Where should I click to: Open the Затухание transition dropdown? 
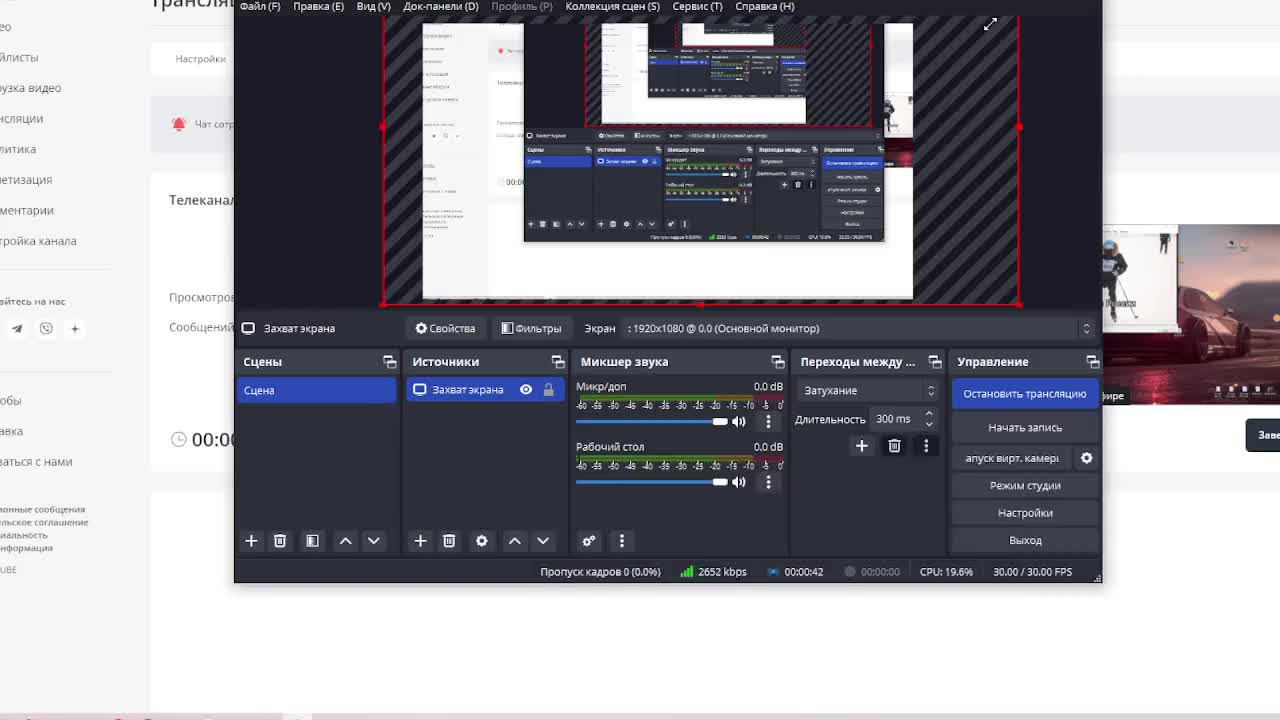[867, 390]
